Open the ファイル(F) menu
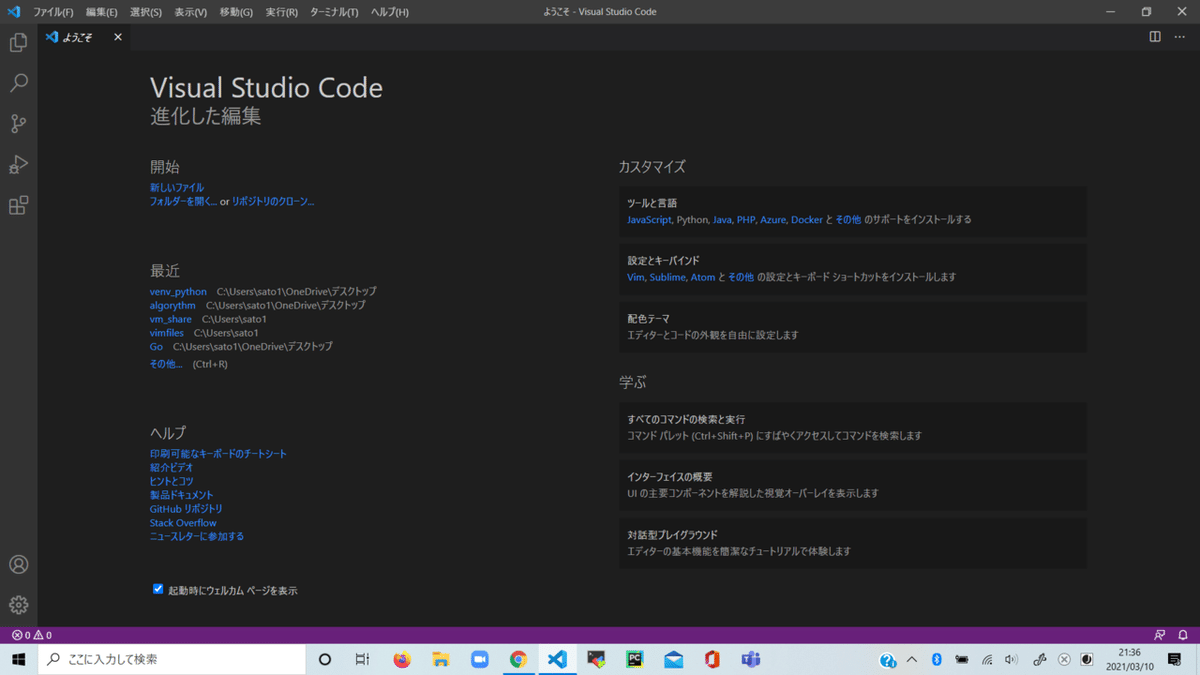The height and width of the screenshot is (675, 1200). 53,12
